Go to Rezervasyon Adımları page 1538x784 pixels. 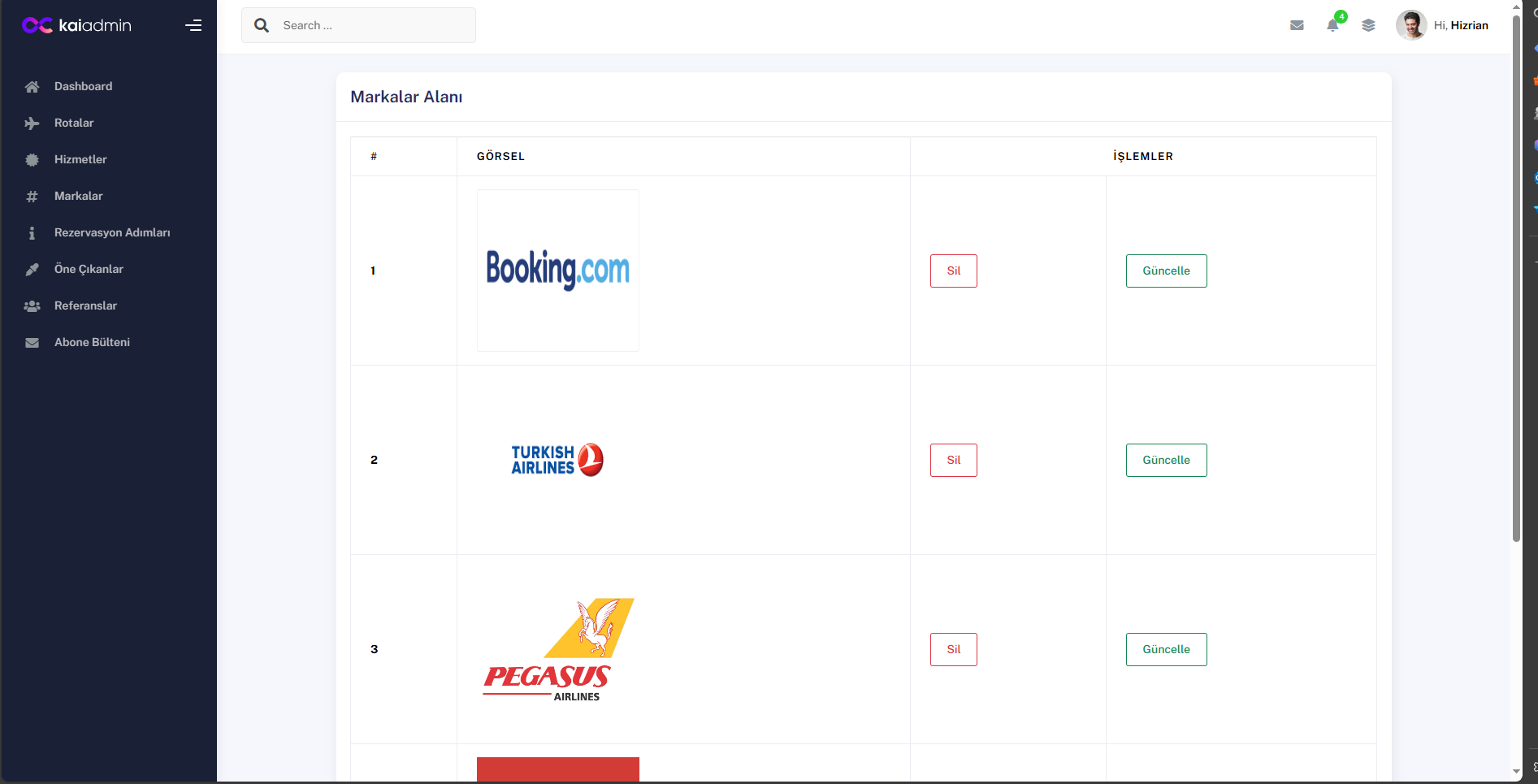pos(112,232)
